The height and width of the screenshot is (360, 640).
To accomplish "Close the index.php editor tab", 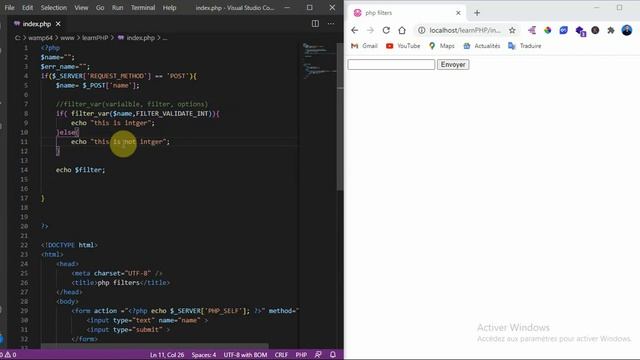I will coord(58,24).
